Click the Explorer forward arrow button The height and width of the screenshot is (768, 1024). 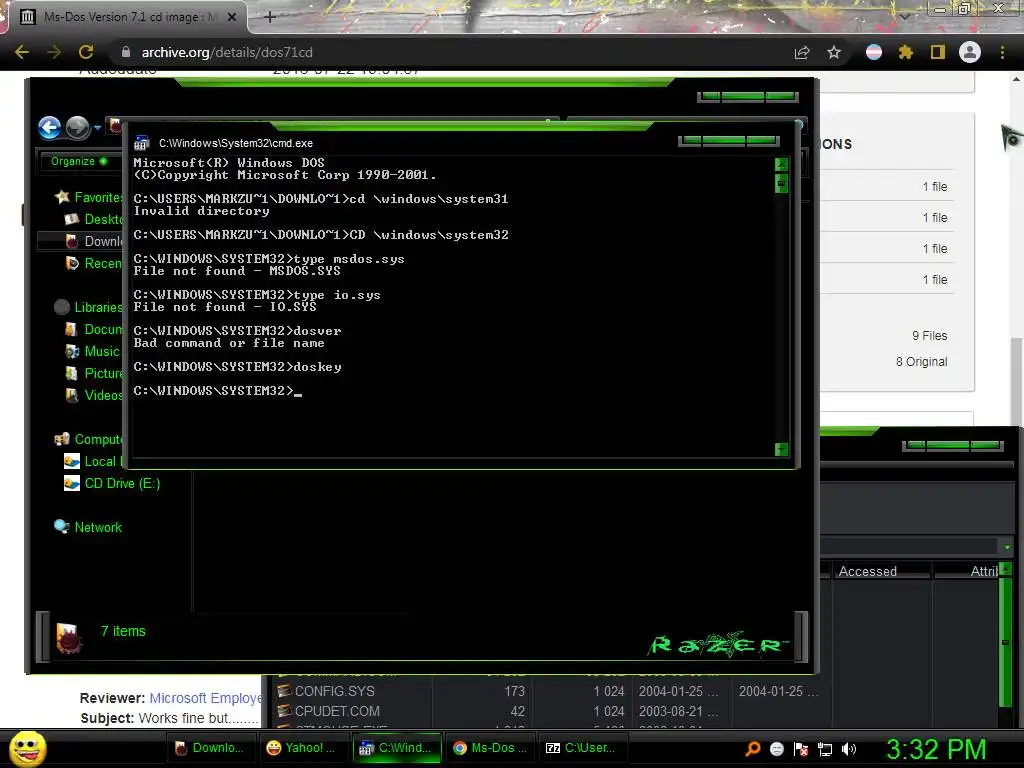click(x=78, y=127)
